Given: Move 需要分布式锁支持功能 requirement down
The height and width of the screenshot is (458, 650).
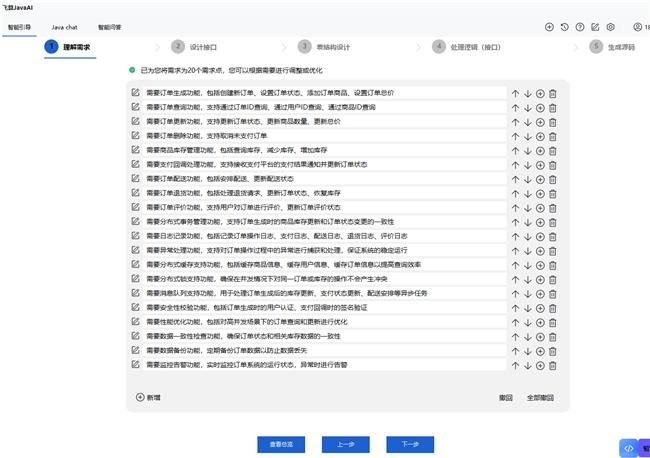Looking at the screenshot, I should click(x=528, y=280).
